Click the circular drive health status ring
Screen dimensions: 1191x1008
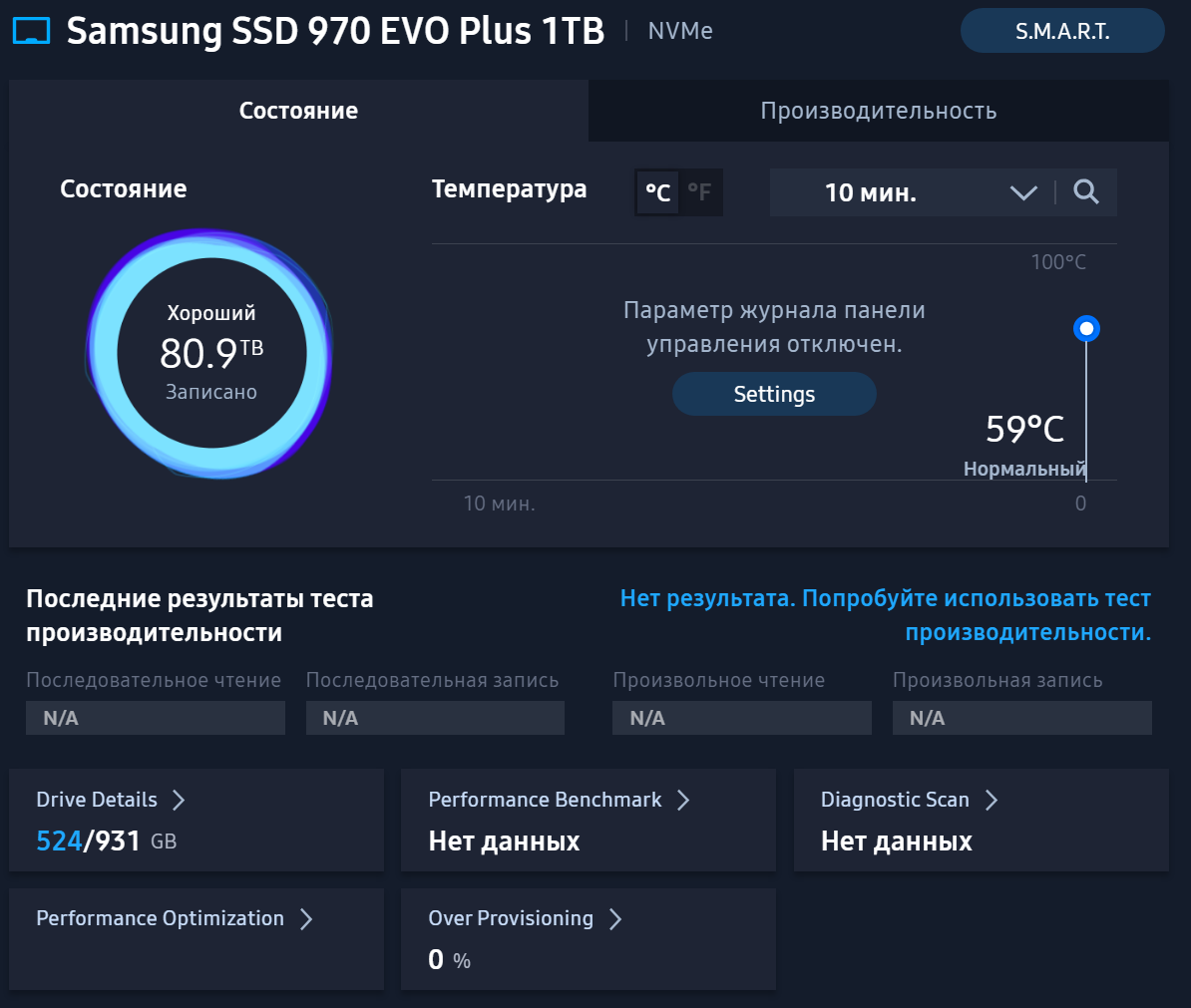209,353
